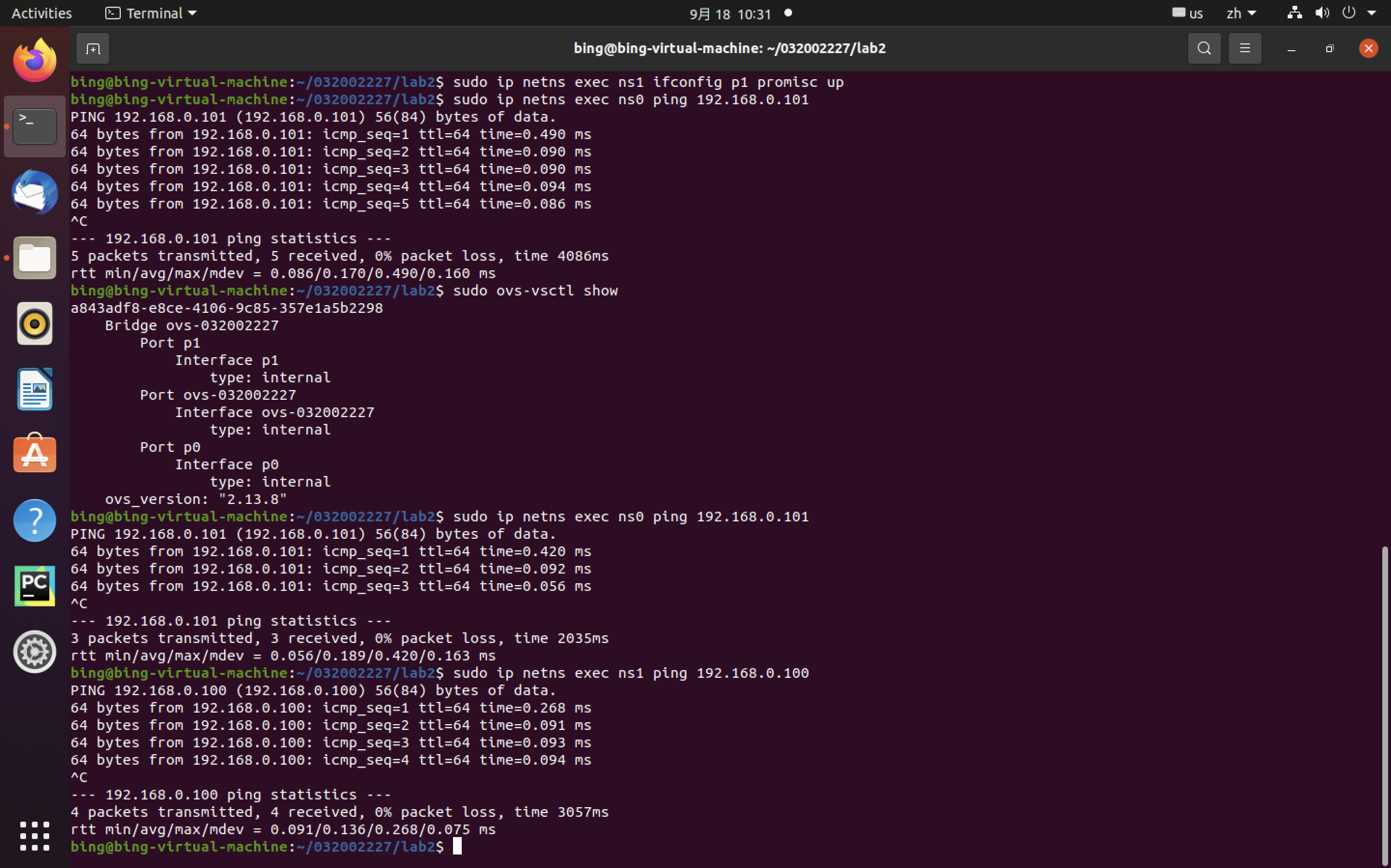Open a new terminal tab
The height and width of the screenshot is (868, 1391).
point(92,49)
